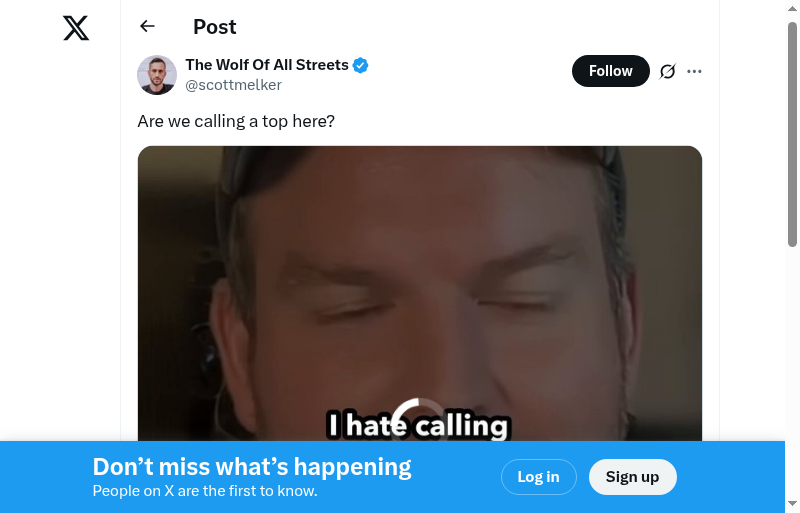Viewport: 800px width, 513px height.
Task: Click the scrollbar down arrow
Action: pos(792,504)
